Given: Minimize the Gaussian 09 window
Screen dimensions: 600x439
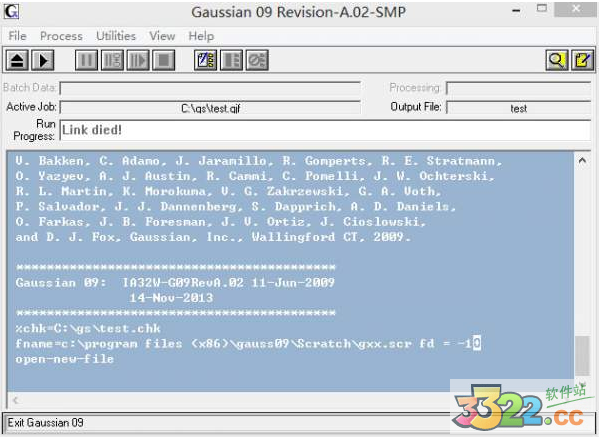Looking at the screenshot, I should point(516,10).
